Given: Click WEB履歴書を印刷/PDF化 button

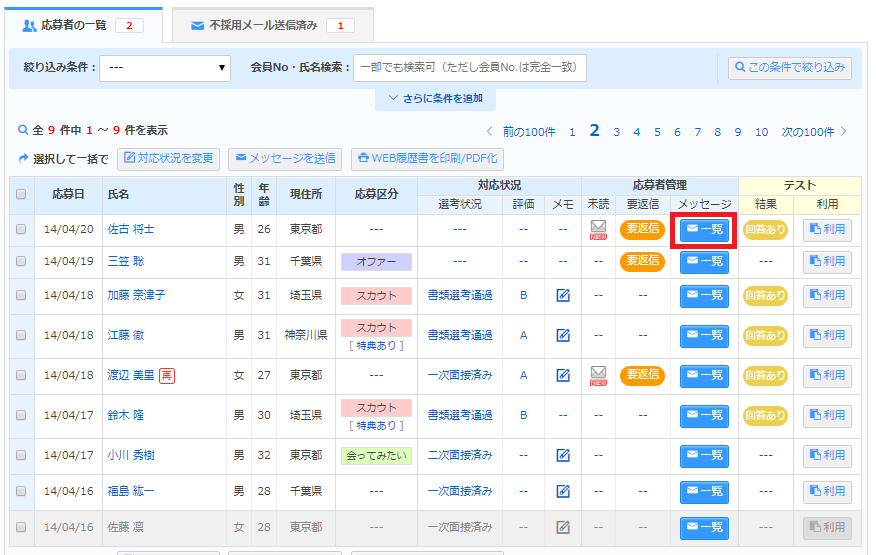Looking at the screenshot, I should click(x=427, y=159).
